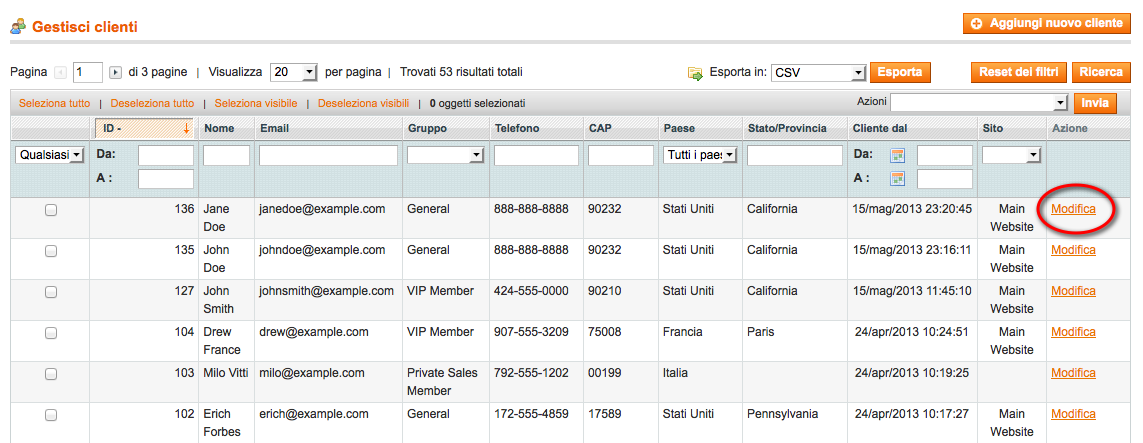
Task: Click the Ricerca button
Action: [1101, 72]
